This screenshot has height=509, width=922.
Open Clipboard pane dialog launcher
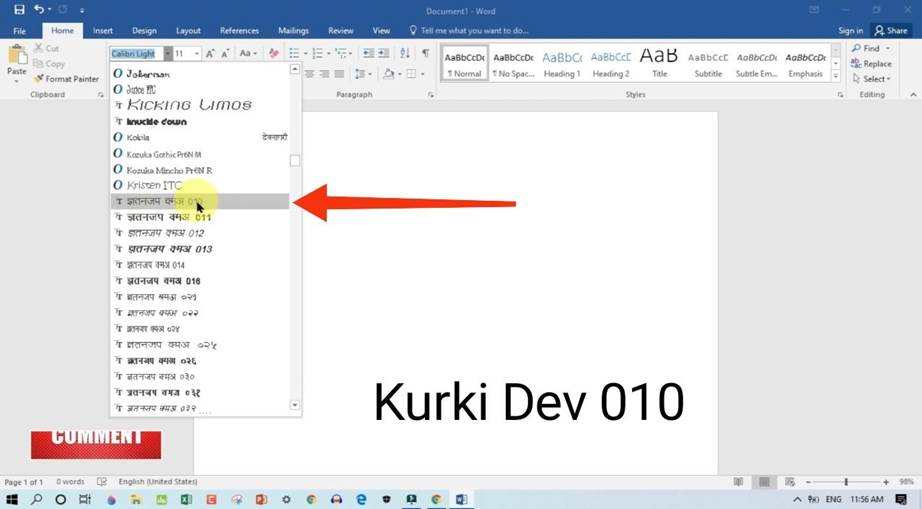[x=101, y=95]
